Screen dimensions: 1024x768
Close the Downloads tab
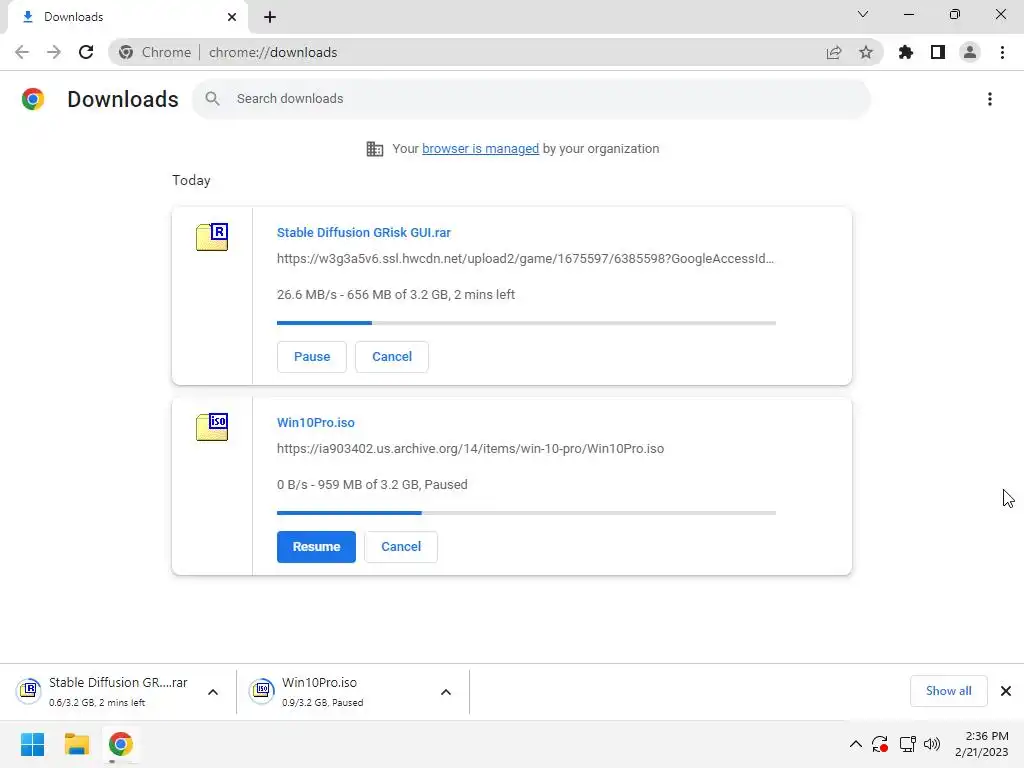pyautogui.click(x=232, y=17)
